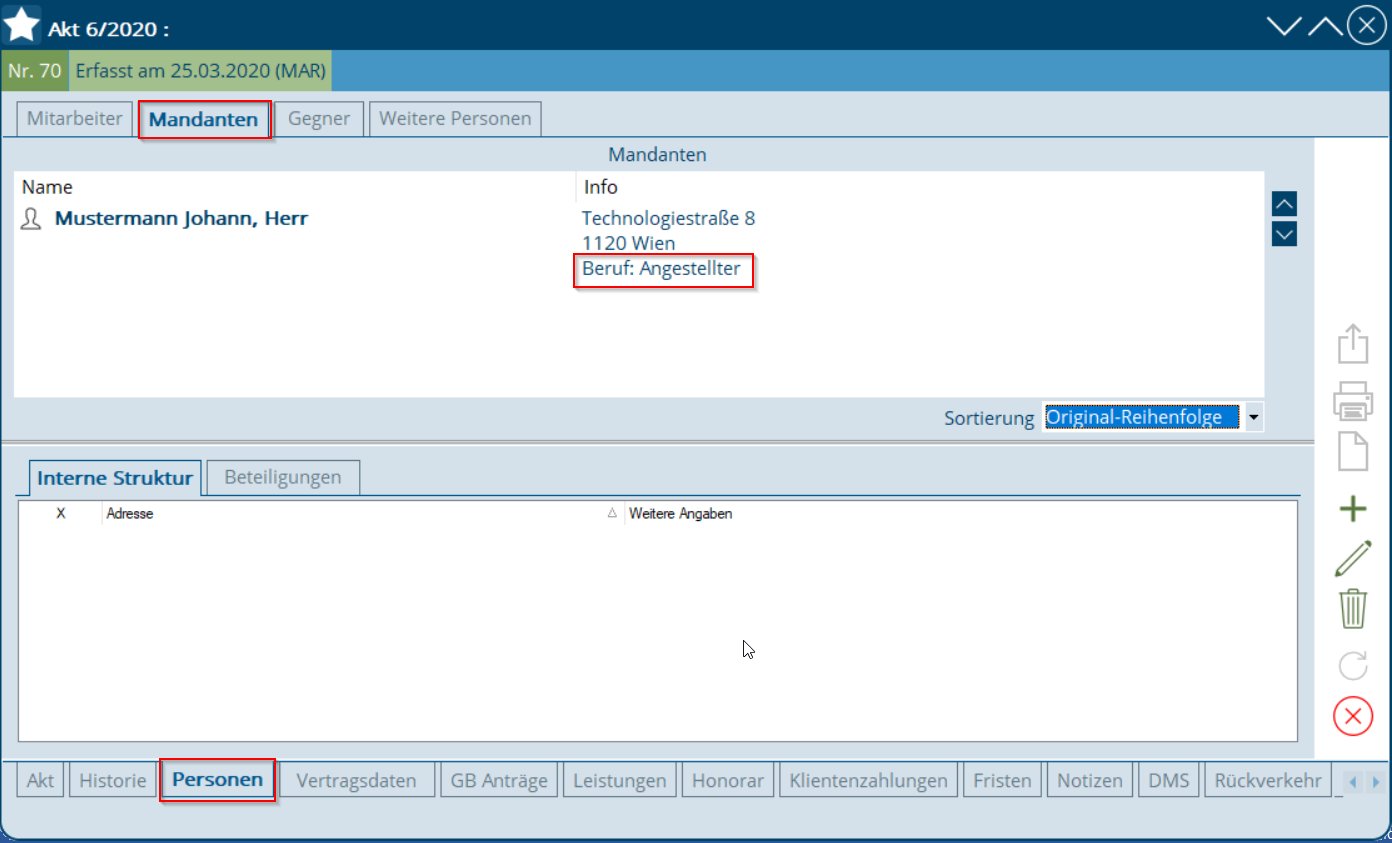Open the Rückverkehr tab

[1268, 780]
